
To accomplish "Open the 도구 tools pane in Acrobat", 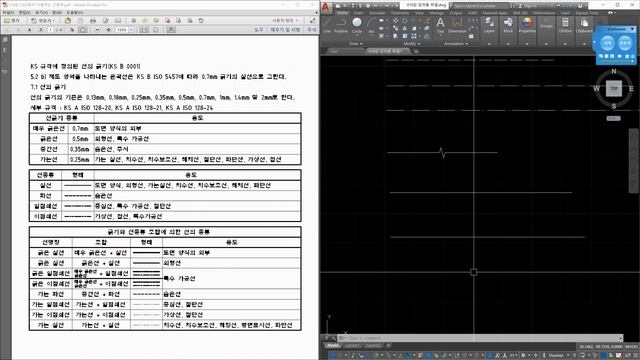I will coord(259,30).
